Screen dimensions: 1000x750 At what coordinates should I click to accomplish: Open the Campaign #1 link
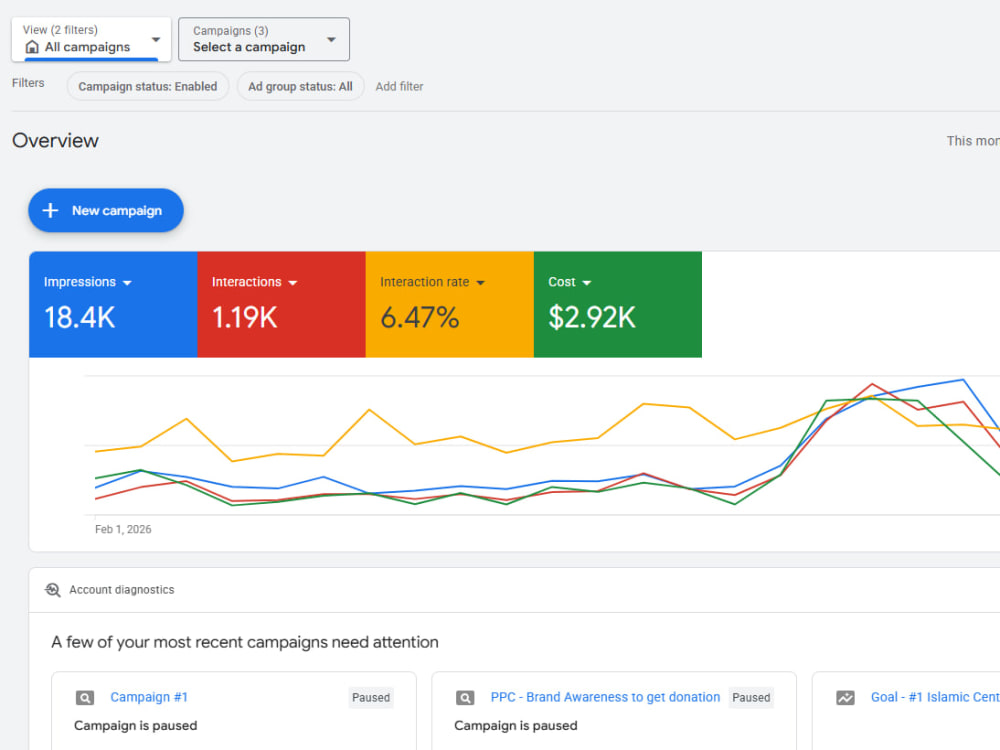point(149,697)
